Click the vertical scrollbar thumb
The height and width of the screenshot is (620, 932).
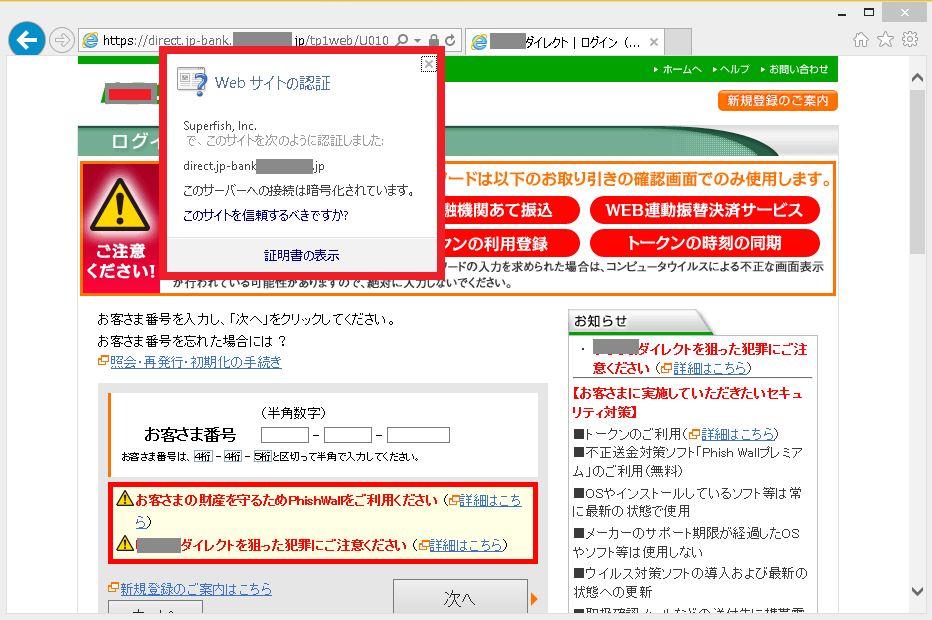(x=917, y=172)
